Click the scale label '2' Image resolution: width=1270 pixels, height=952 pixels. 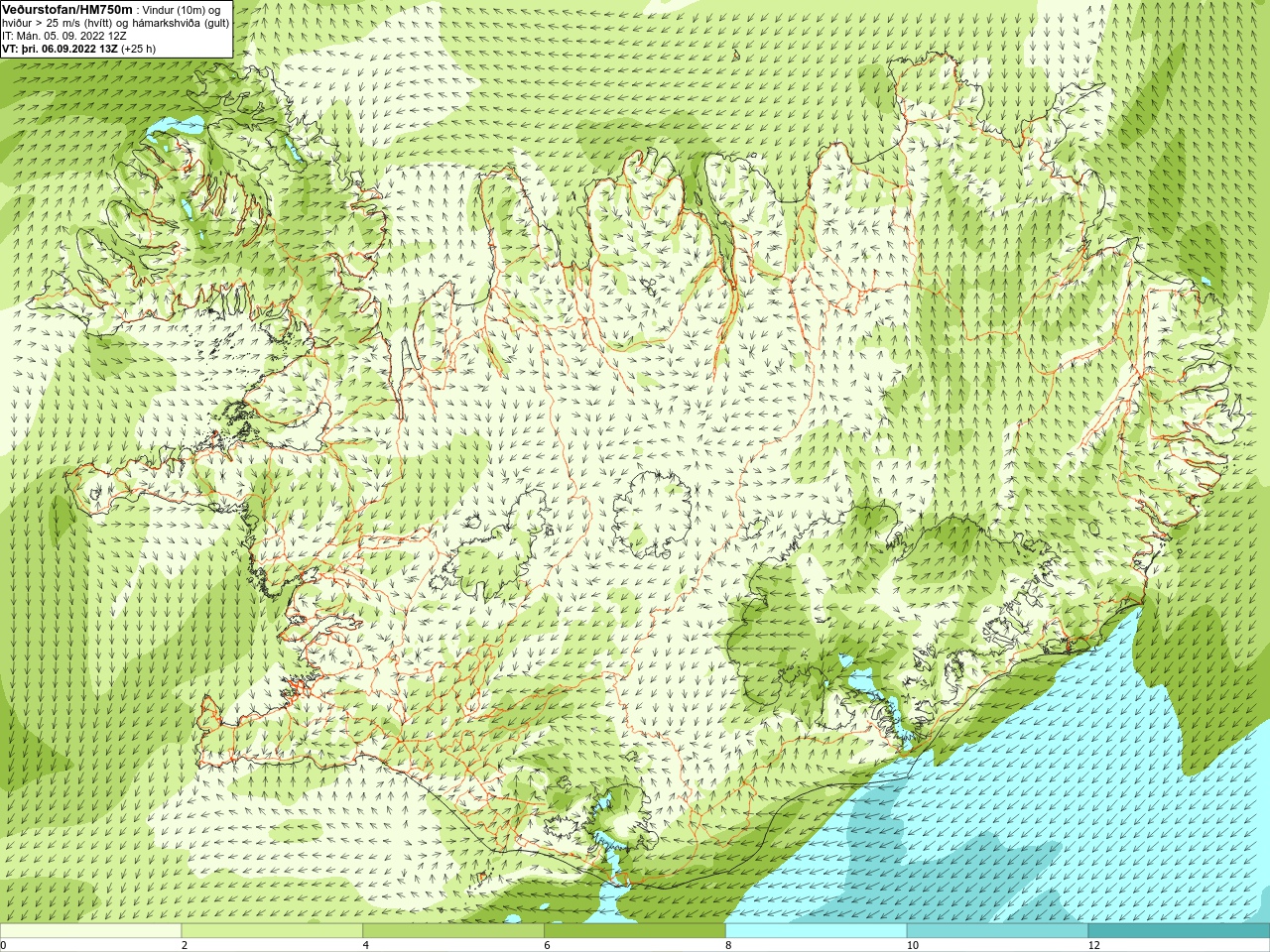coord(185,946)
